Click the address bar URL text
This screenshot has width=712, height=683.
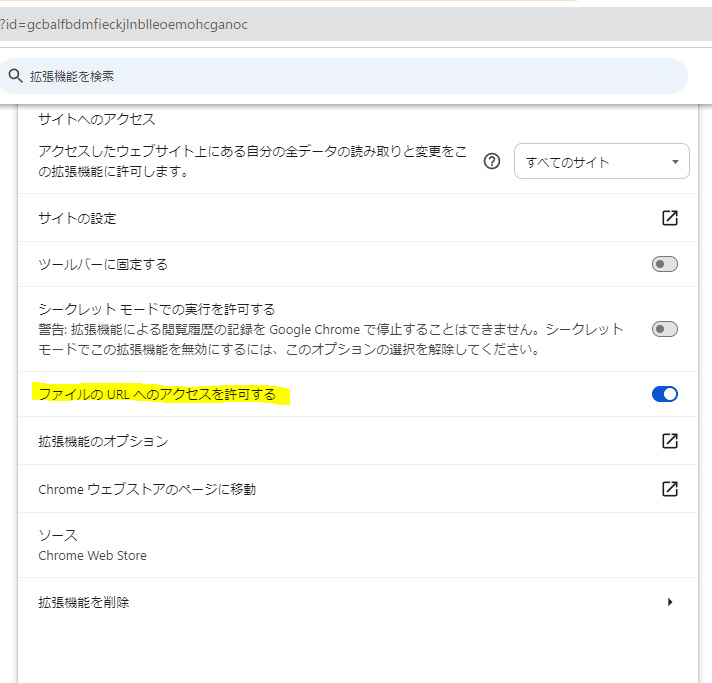click(124, 24)
